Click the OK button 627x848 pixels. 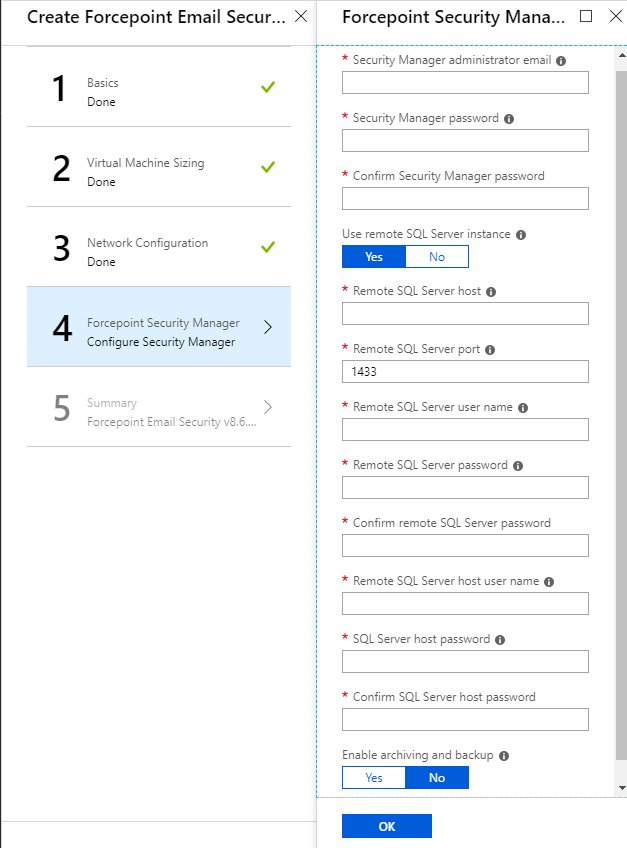click(x=387, y=826)
